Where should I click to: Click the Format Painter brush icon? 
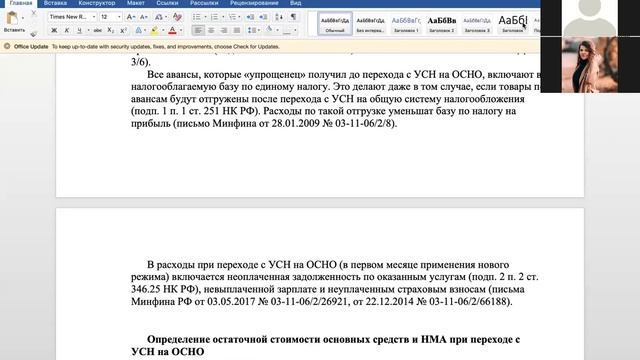tap(34, 34)
